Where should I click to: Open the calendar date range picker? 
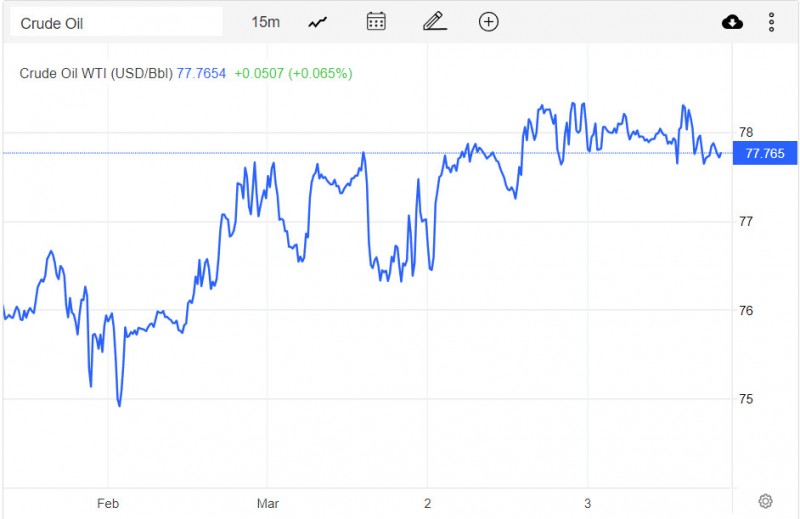point(376,22)
